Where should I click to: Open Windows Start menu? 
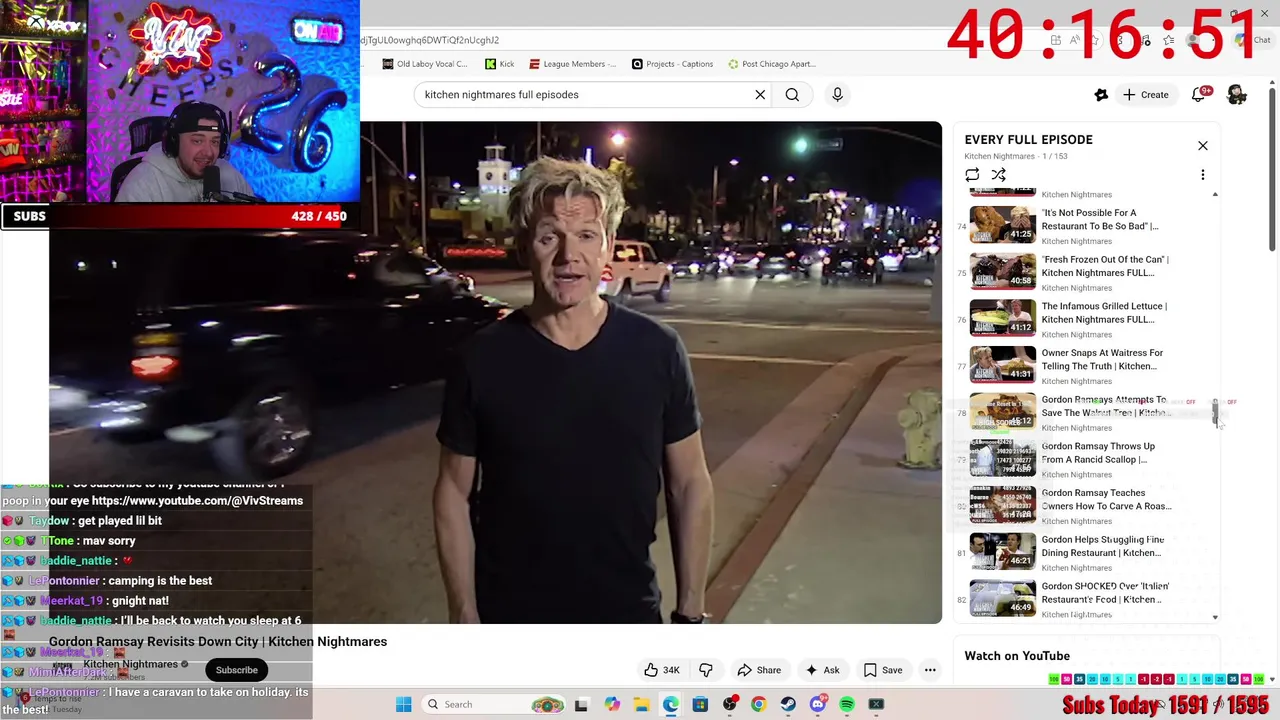click(x=404, y=704)
